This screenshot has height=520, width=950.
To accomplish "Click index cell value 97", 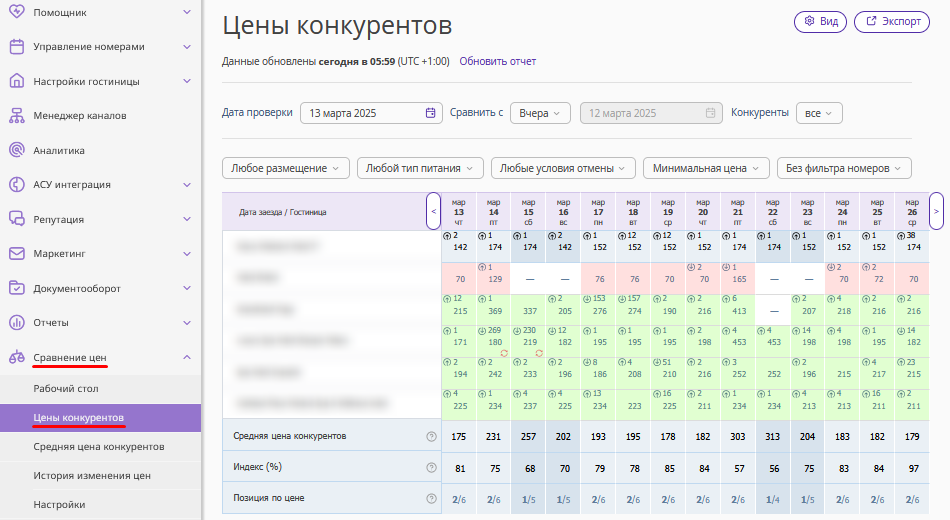I will (914, 468).
